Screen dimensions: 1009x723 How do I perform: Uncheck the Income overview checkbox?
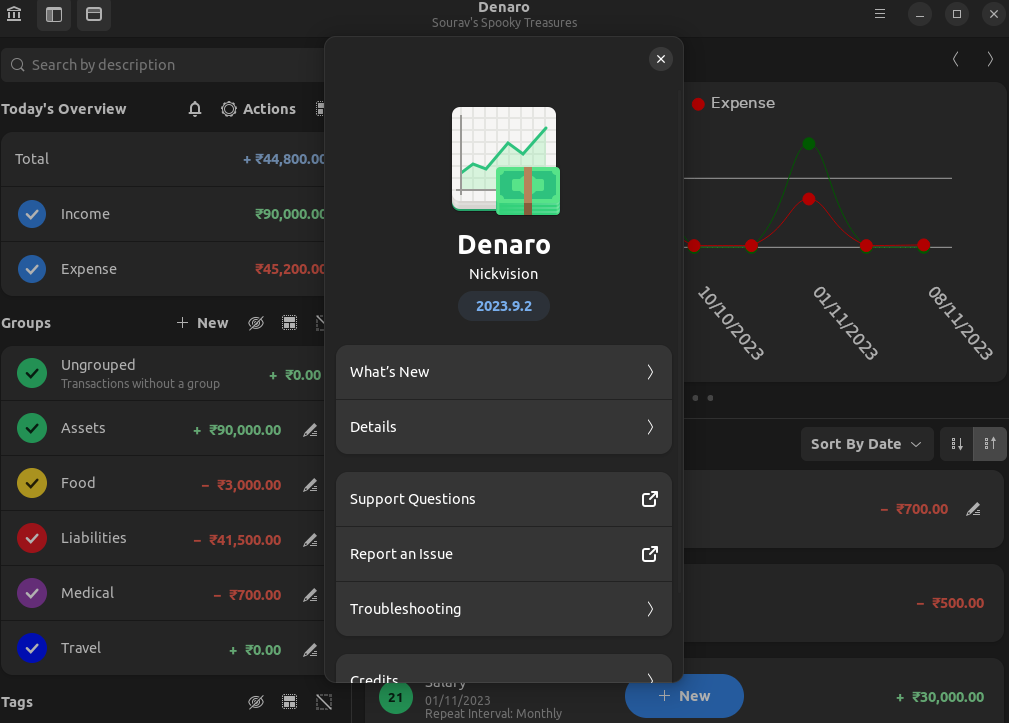pos(31,214)
